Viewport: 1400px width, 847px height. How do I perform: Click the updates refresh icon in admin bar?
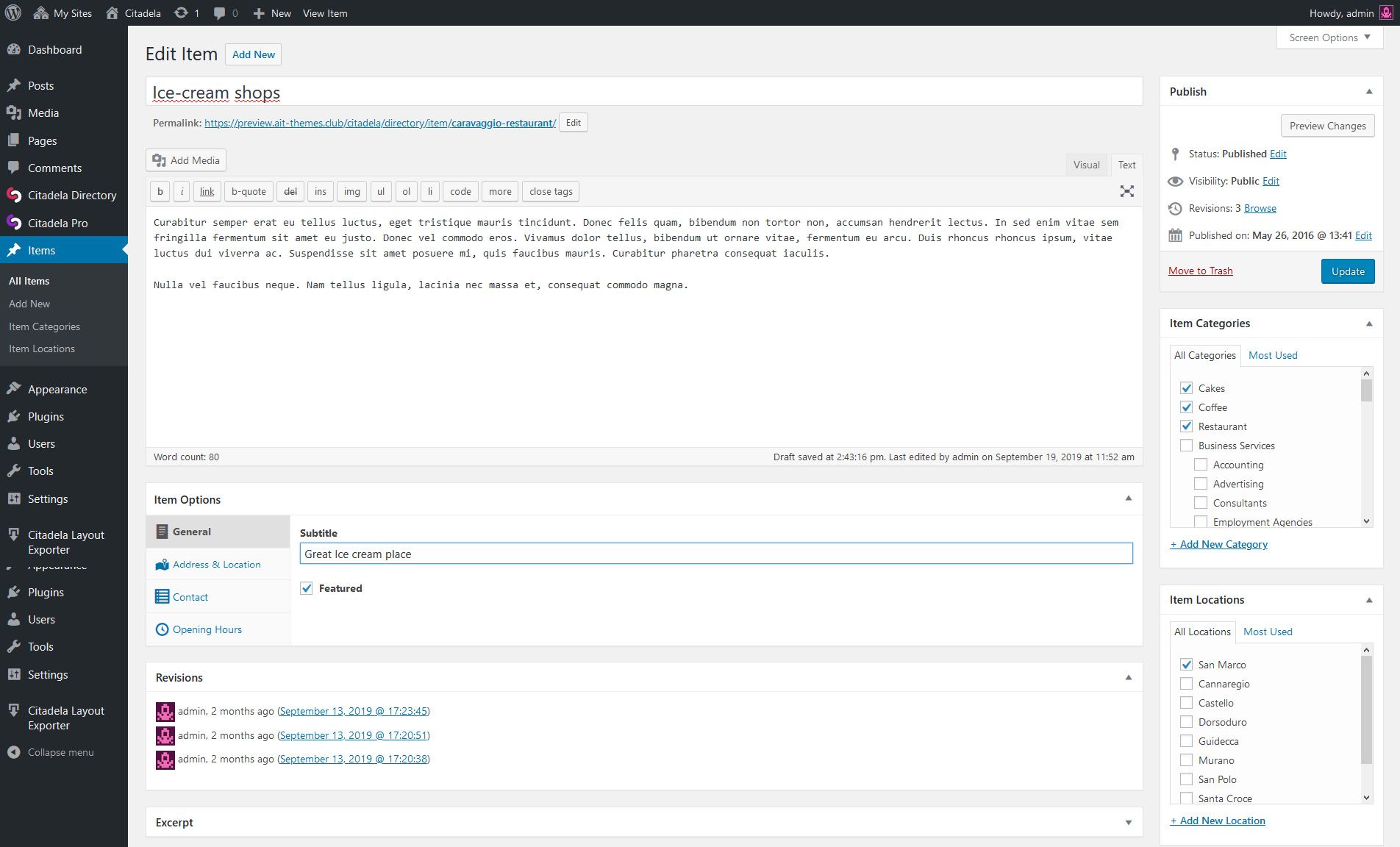coord(181,13)
